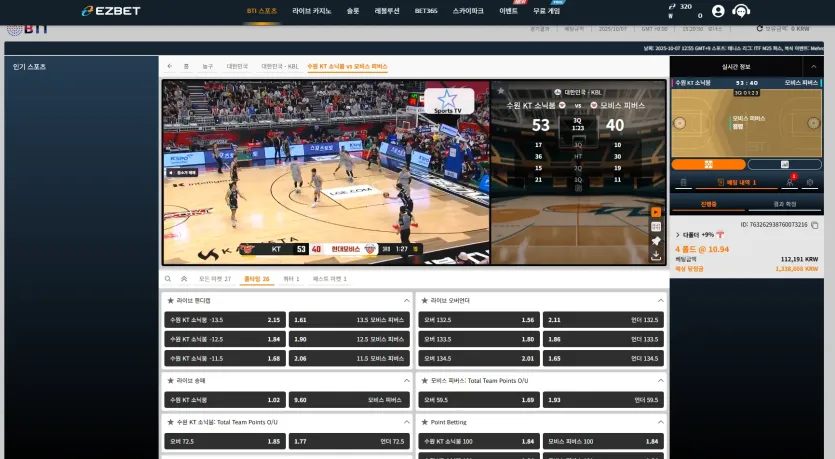Open the scoreboard stats icon
Image resolution: width=835 pixels, height=459 pixels.
656,226
